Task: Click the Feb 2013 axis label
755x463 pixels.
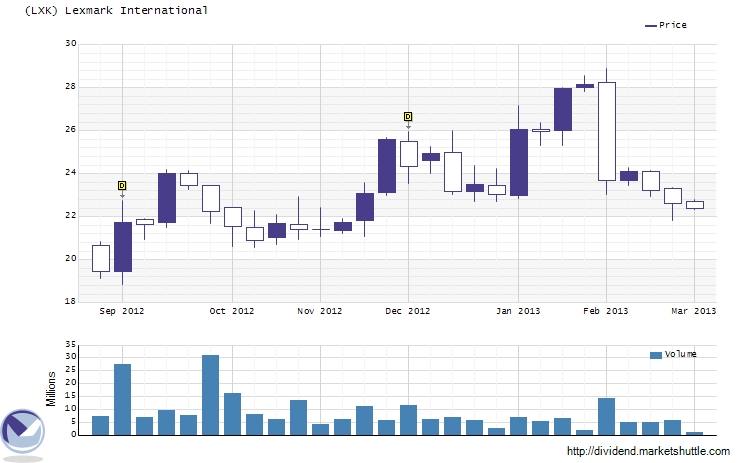Action: tap(606, 311)
